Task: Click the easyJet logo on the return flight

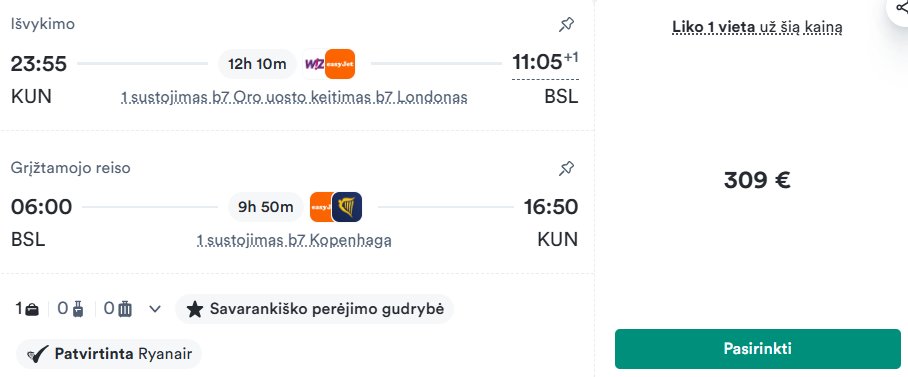Action: [x=321, y=207]
